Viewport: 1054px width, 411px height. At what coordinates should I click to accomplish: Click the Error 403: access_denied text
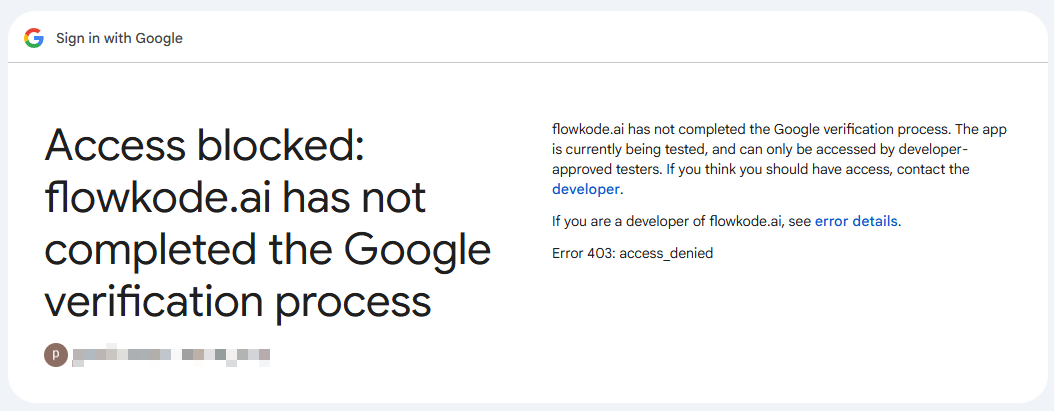[633, 253]
